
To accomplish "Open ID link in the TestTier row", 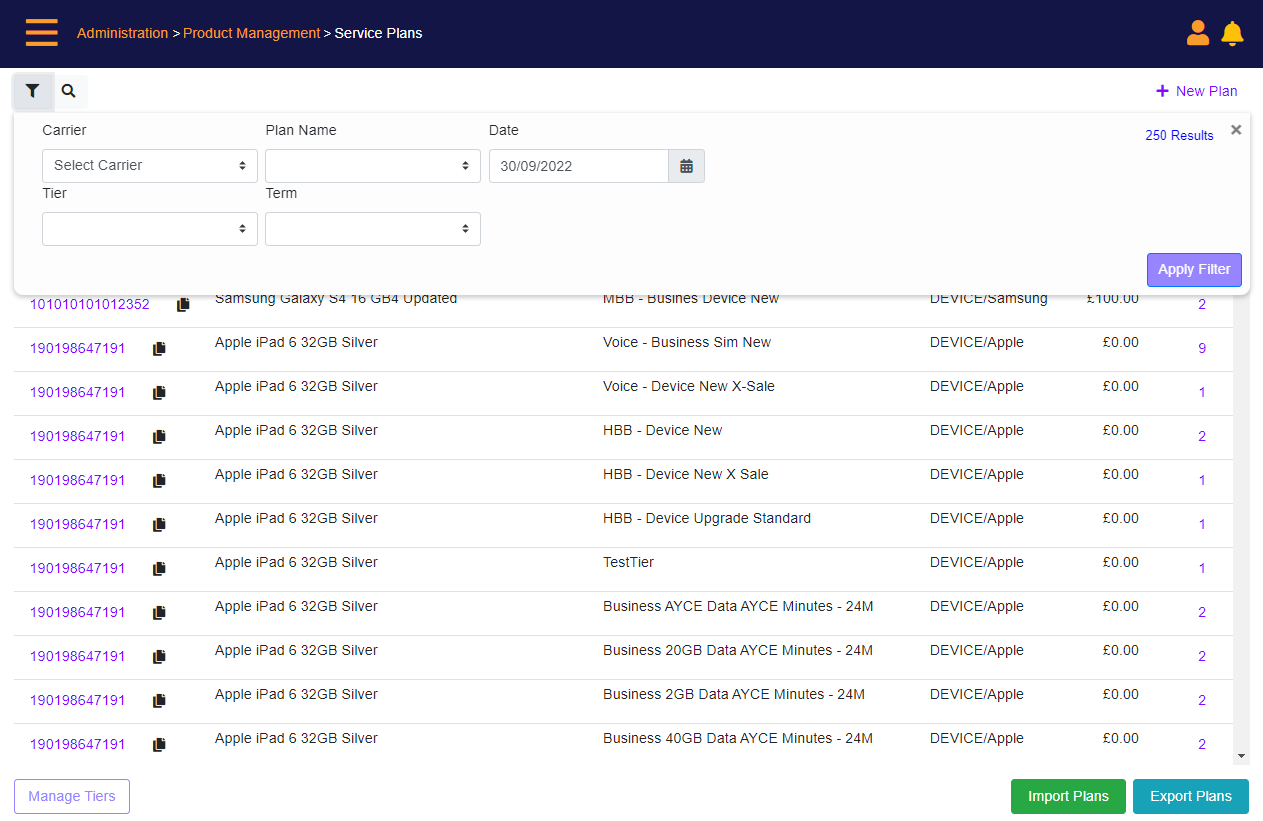I will pyautogui.click(x=78, y=569).
